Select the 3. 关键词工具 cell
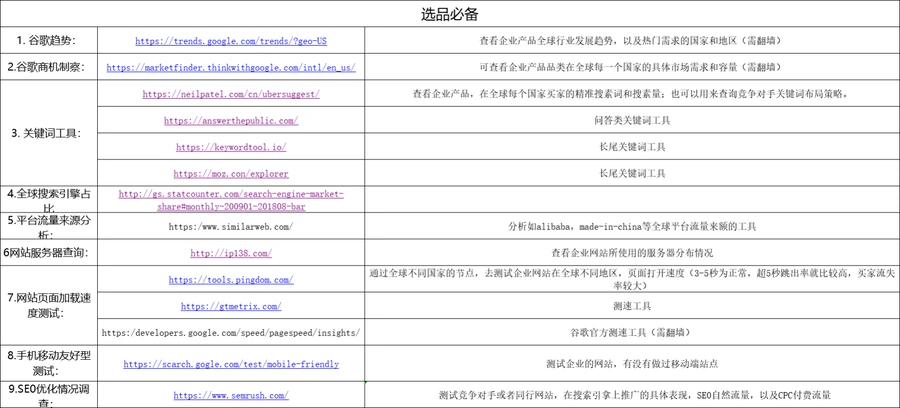 click(x=49, y=133)
